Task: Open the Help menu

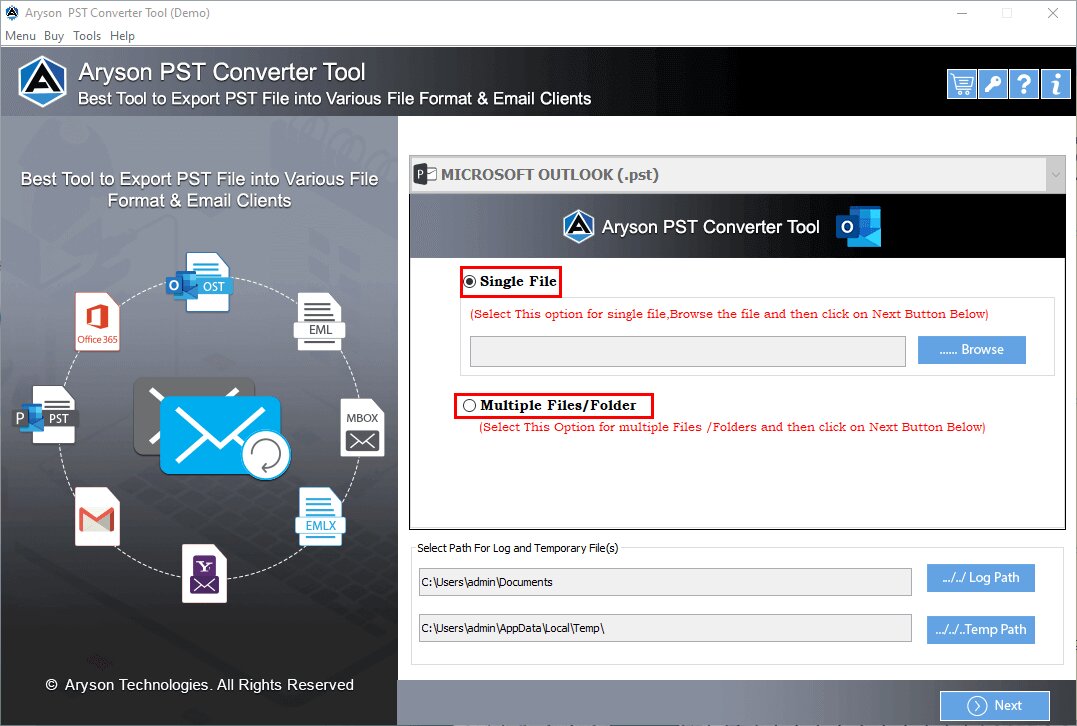Action: pos(122,36)
